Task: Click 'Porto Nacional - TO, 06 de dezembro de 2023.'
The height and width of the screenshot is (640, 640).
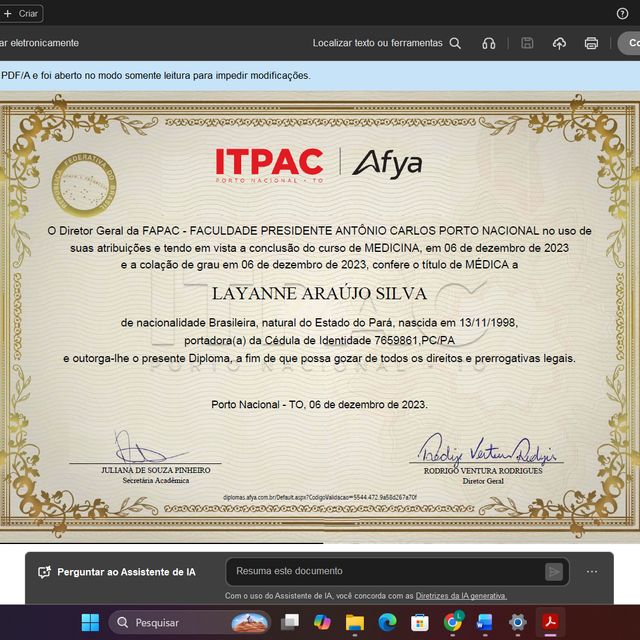Action: (x=319, y=404)
